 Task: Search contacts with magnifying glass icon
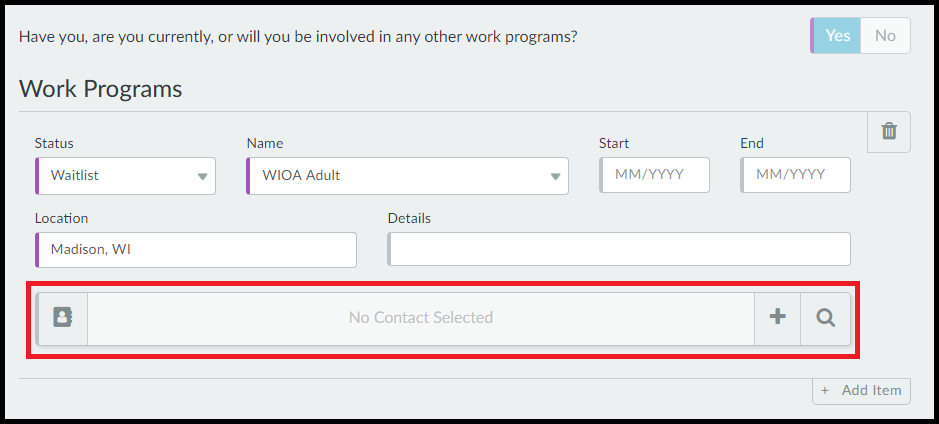point(825,318)
